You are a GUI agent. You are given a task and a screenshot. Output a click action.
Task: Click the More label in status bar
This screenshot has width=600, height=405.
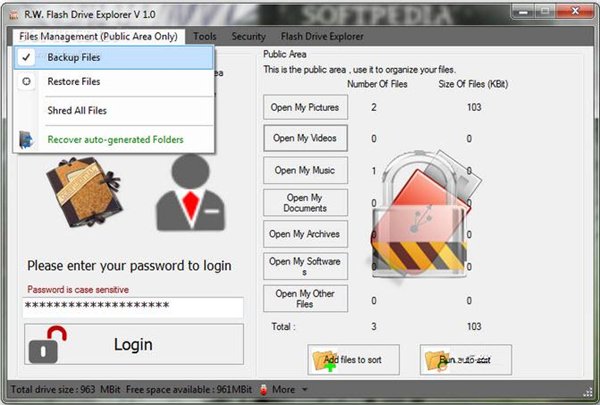point(284,390)
